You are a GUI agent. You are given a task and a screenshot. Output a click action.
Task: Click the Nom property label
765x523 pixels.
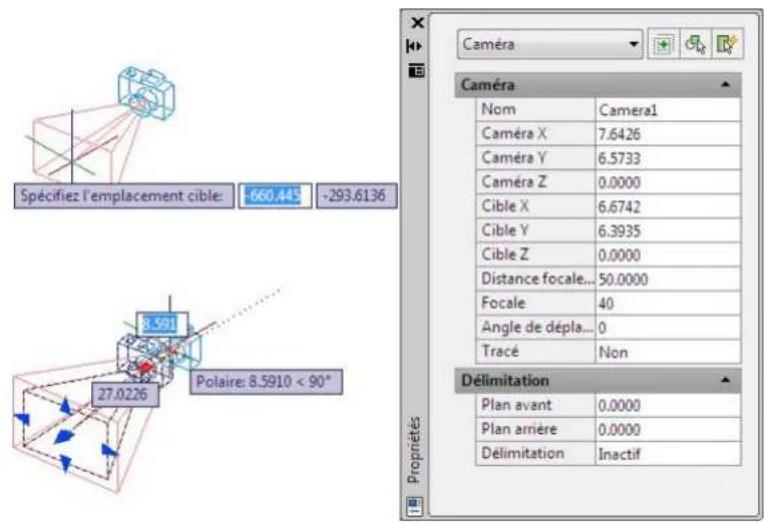coord(498,109)
